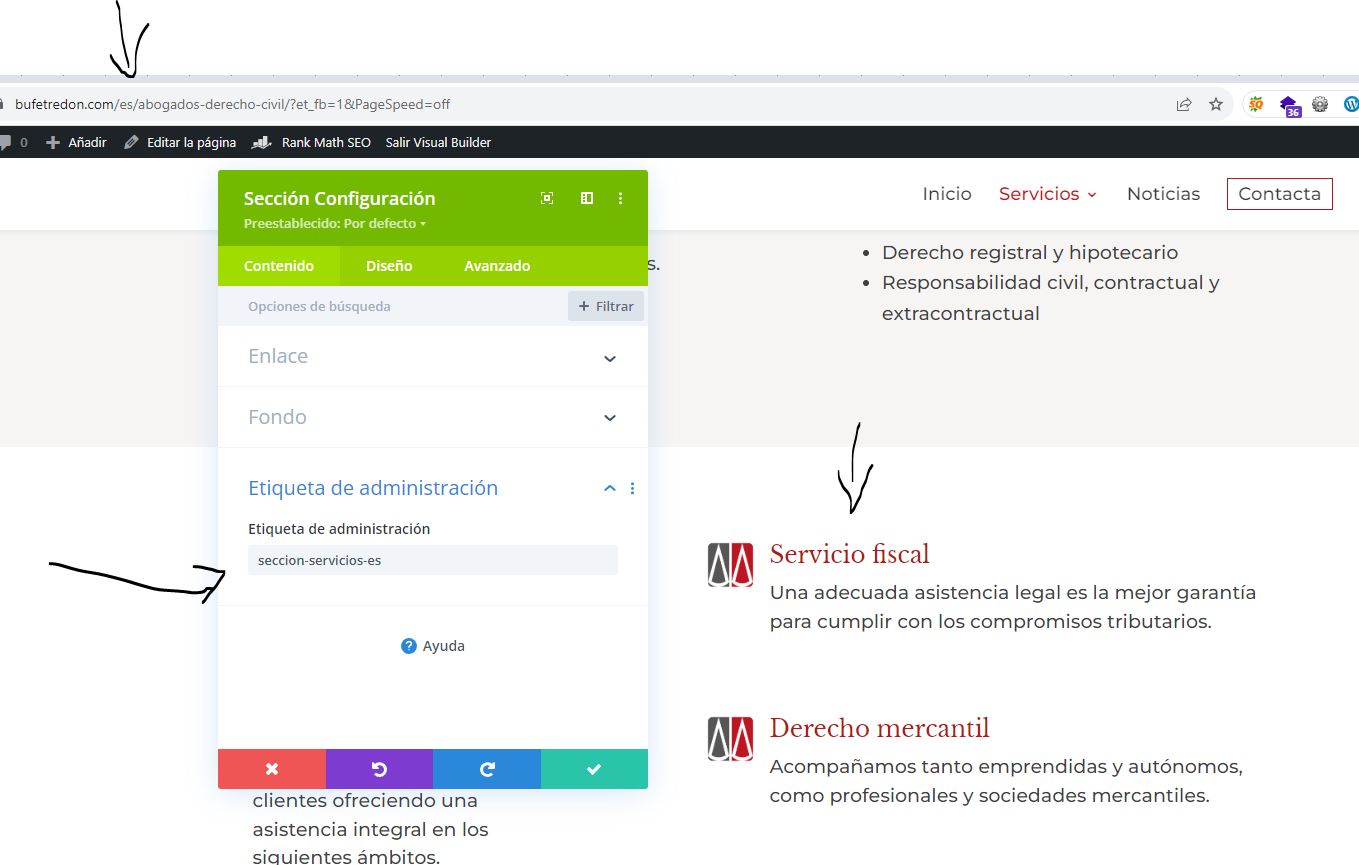
Task: Expand the Fondo settings group
Action: [610, 418]
